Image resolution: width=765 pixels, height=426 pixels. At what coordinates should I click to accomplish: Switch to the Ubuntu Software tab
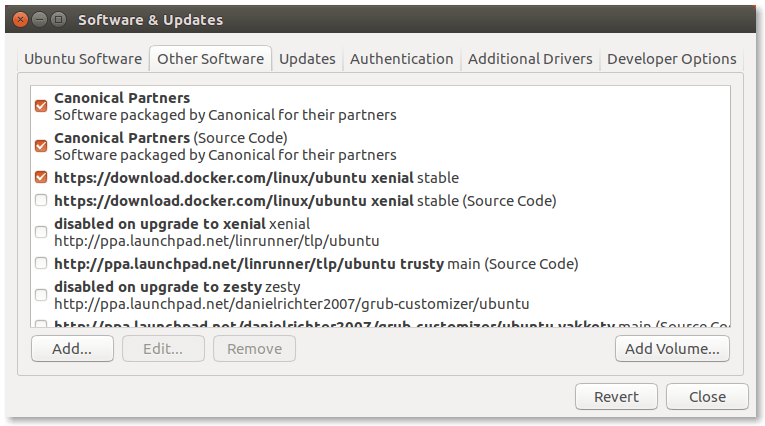click(83, 59)
